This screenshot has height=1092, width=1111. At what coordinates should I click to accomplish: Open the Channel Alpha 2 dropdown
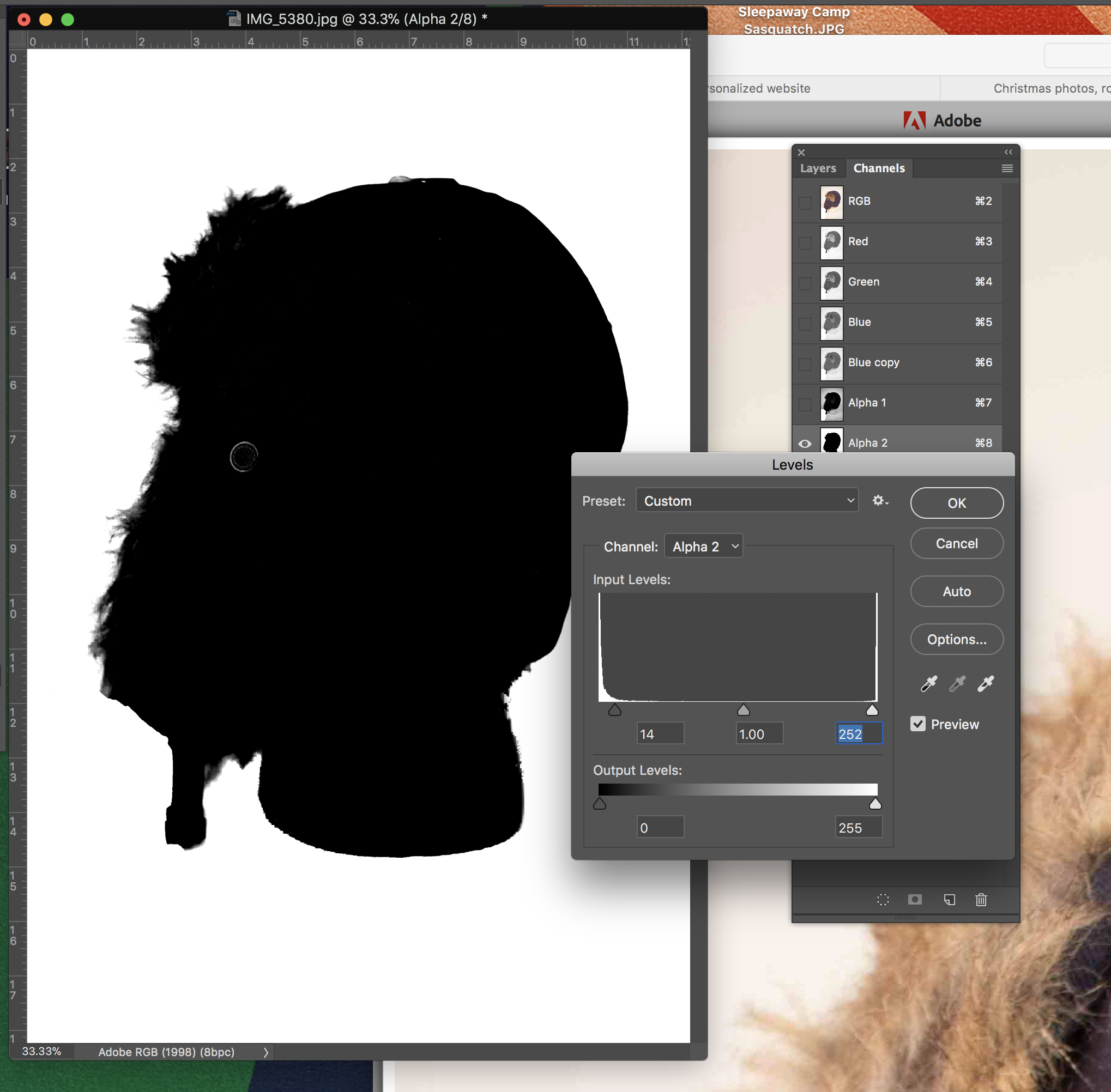704,547
